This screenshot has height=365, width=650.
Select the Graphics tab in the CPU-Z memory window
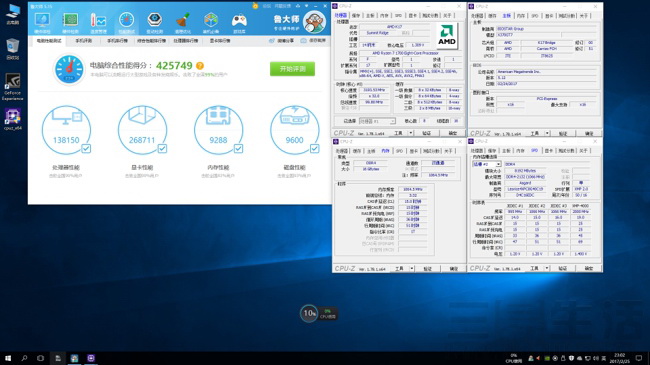413,151
